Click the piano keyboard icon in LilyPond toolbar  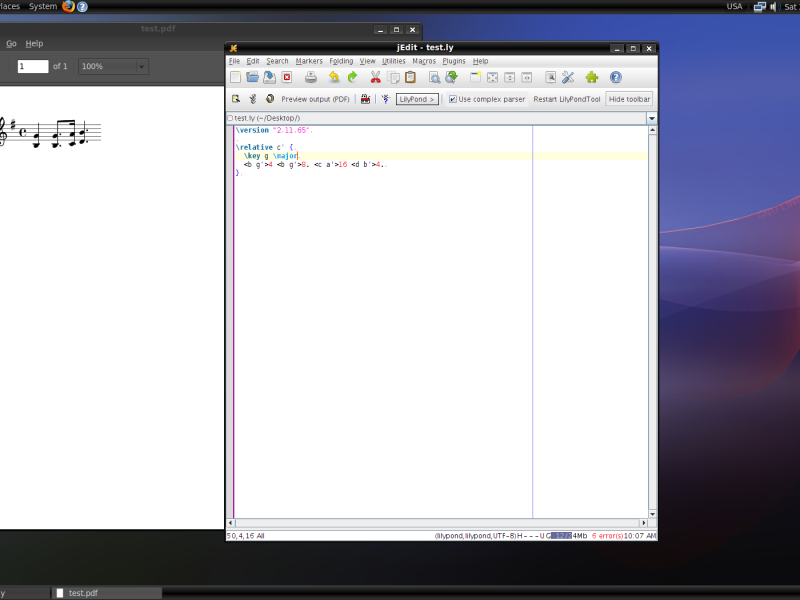[365, 99]
